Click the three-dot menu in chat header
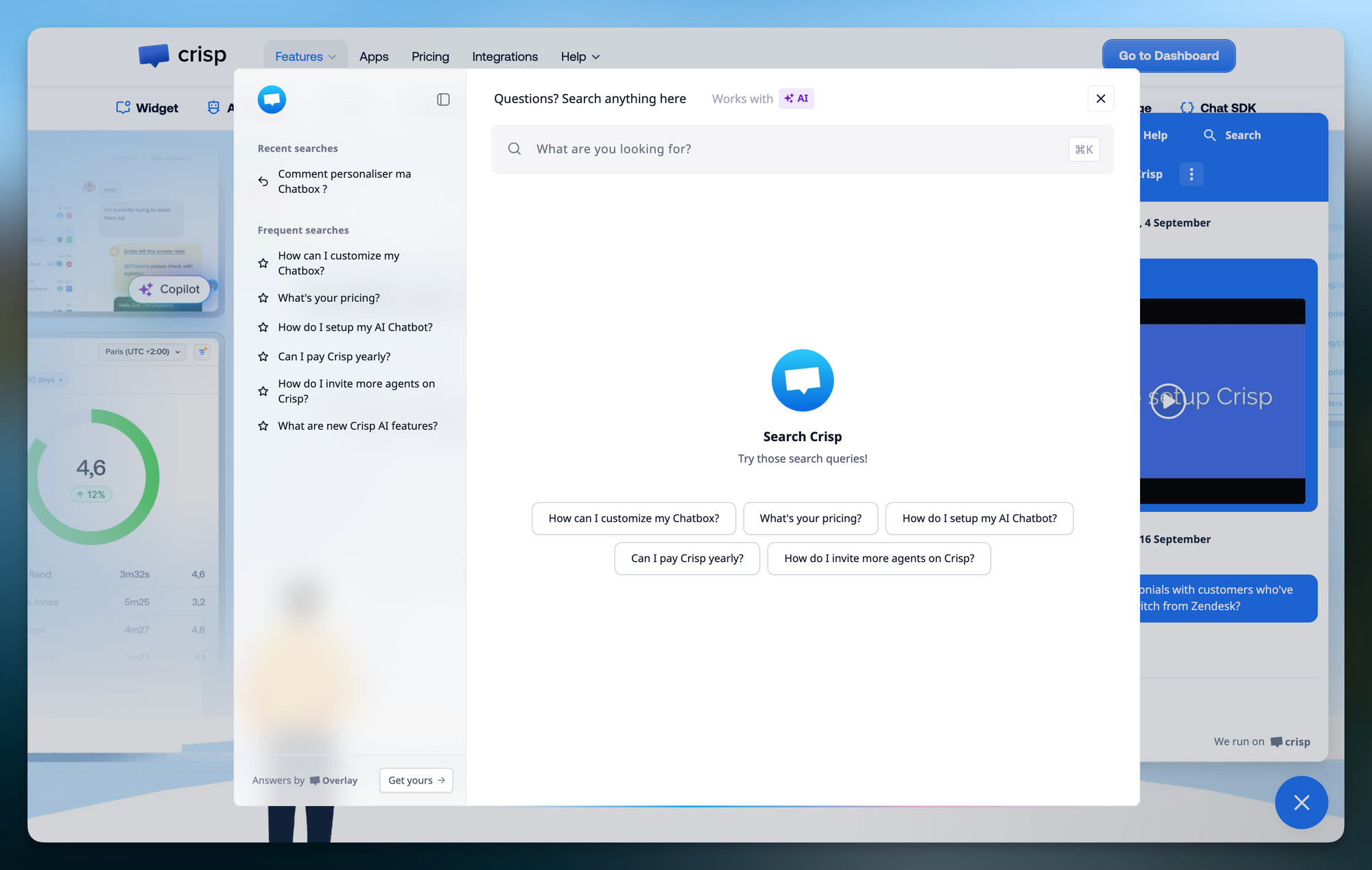1372x870 pixels. [1191, 174]
